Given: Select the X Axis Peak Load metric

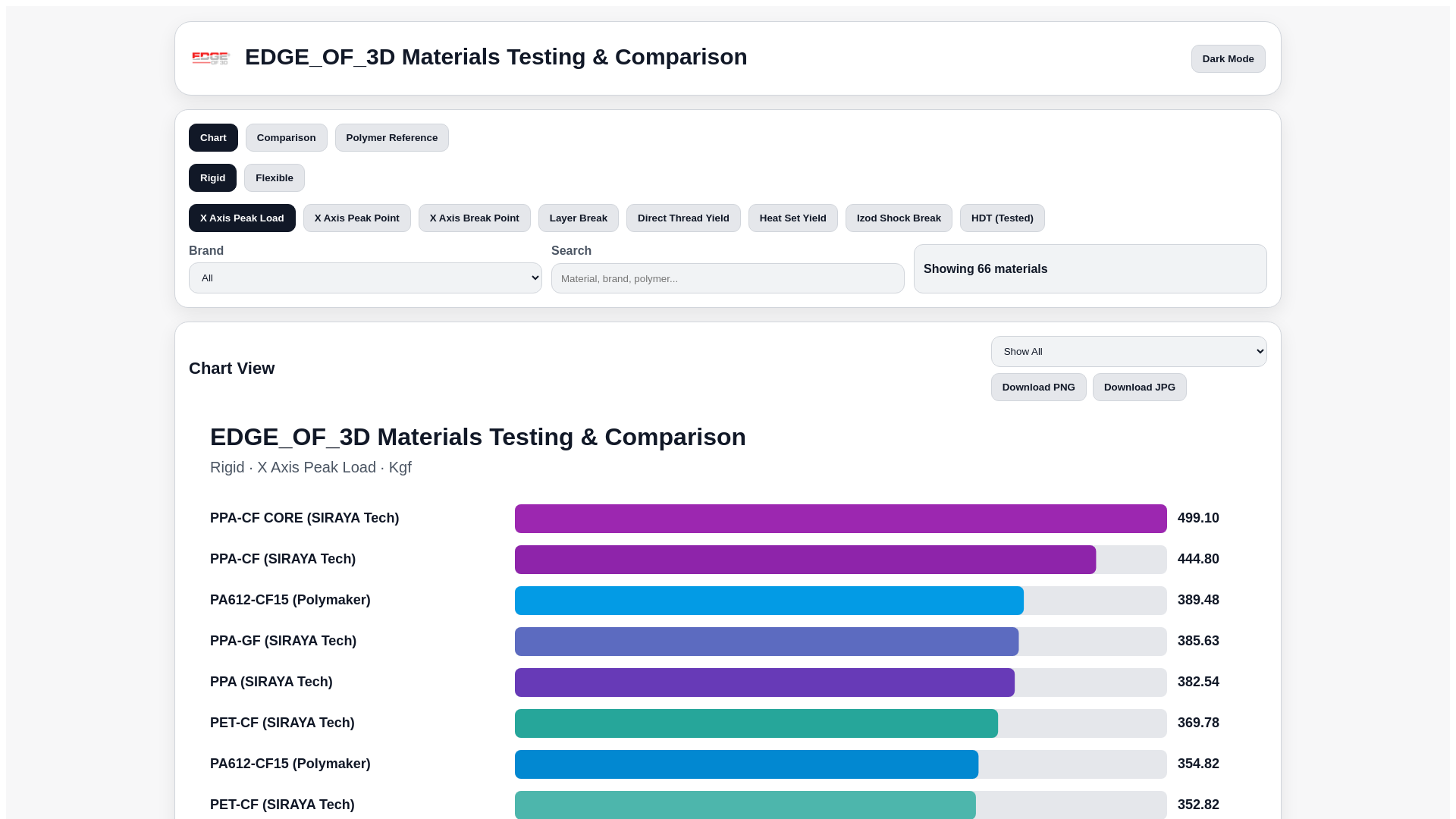Looking at the screenshot, I should (x=242, y=218).
